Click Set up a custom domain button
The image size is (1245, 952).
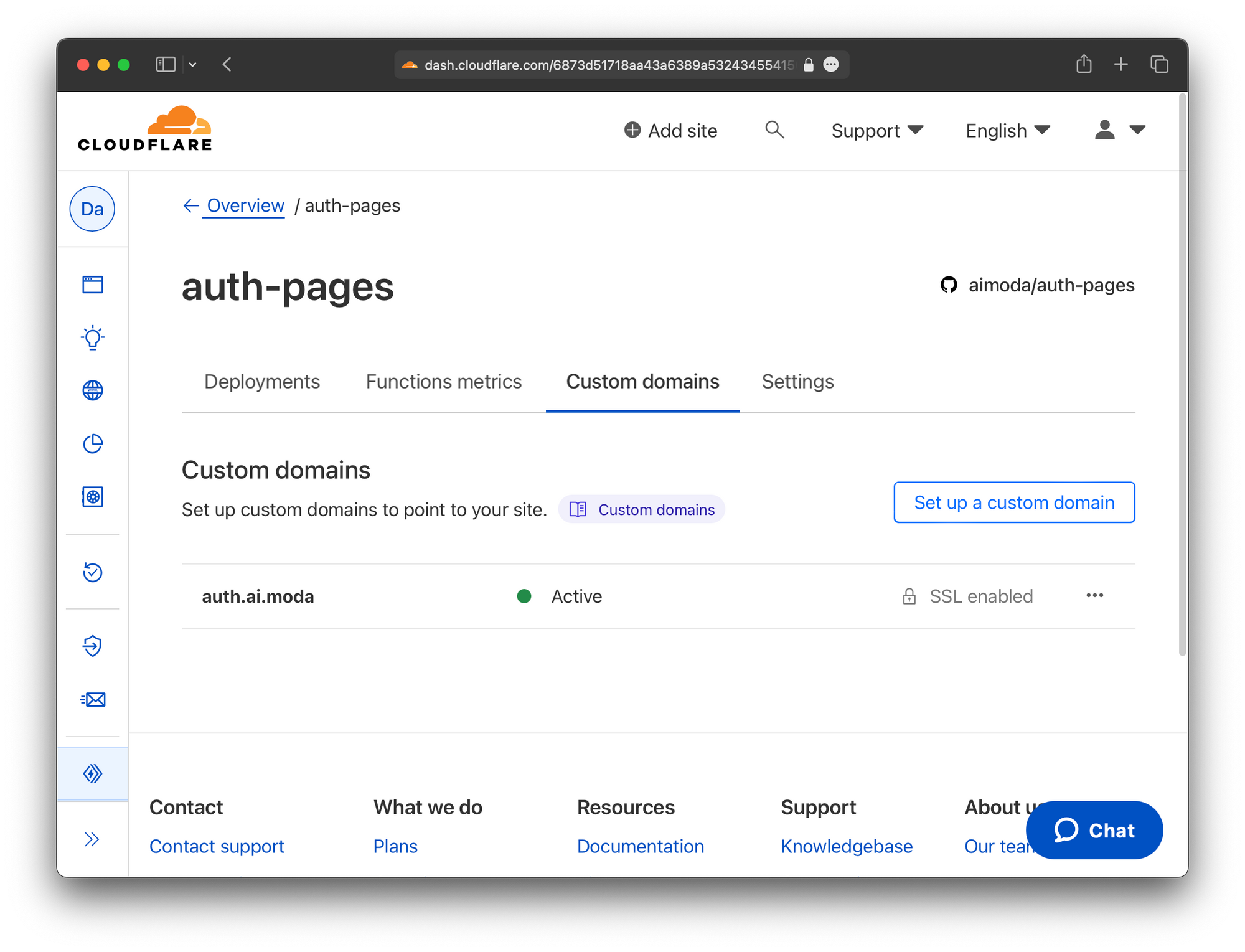tap(1013, 502)
